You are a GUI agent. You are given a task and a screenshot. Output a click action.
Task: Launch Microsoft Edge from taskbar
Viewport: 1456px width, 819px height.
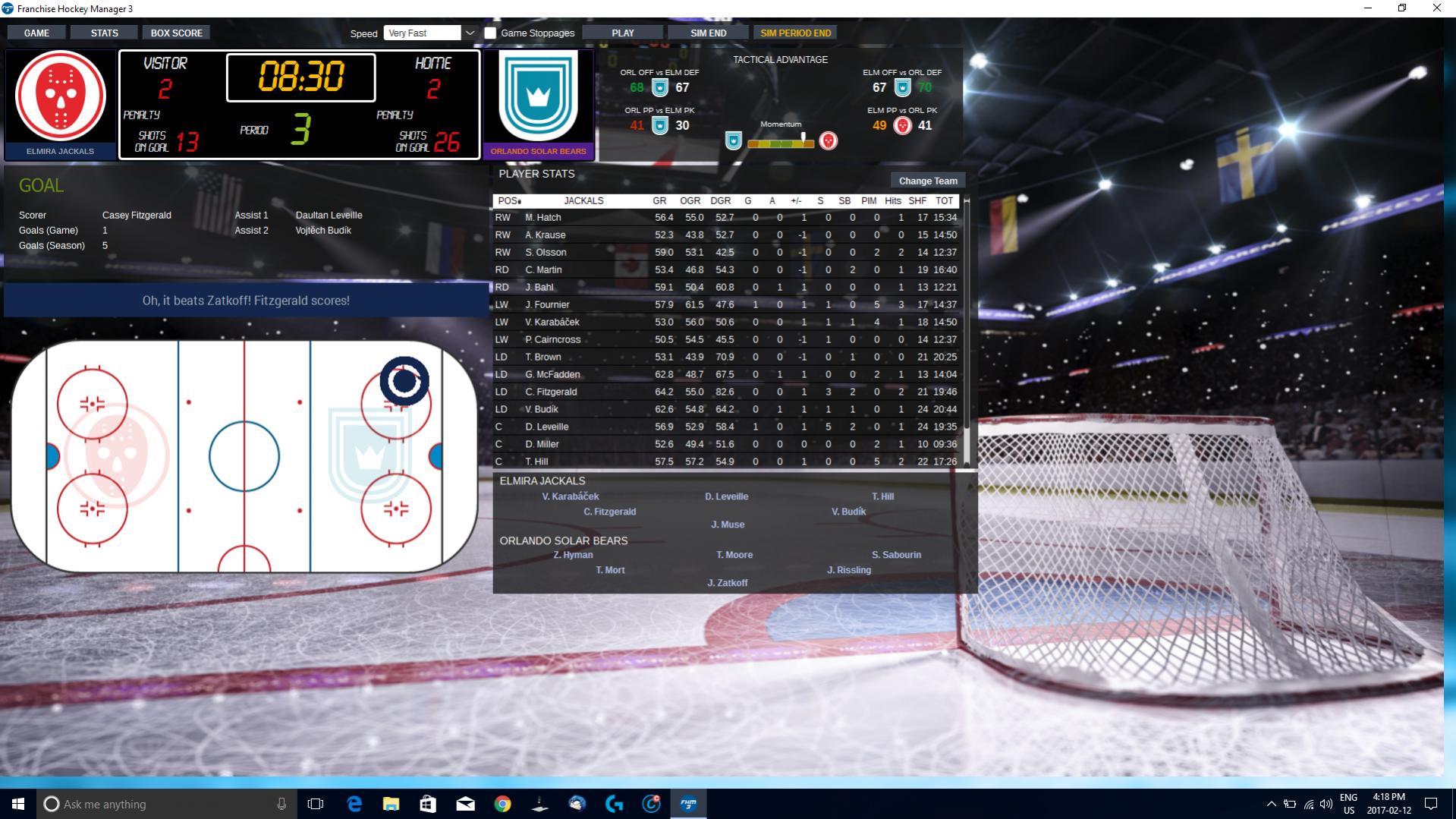coord(354,804)
